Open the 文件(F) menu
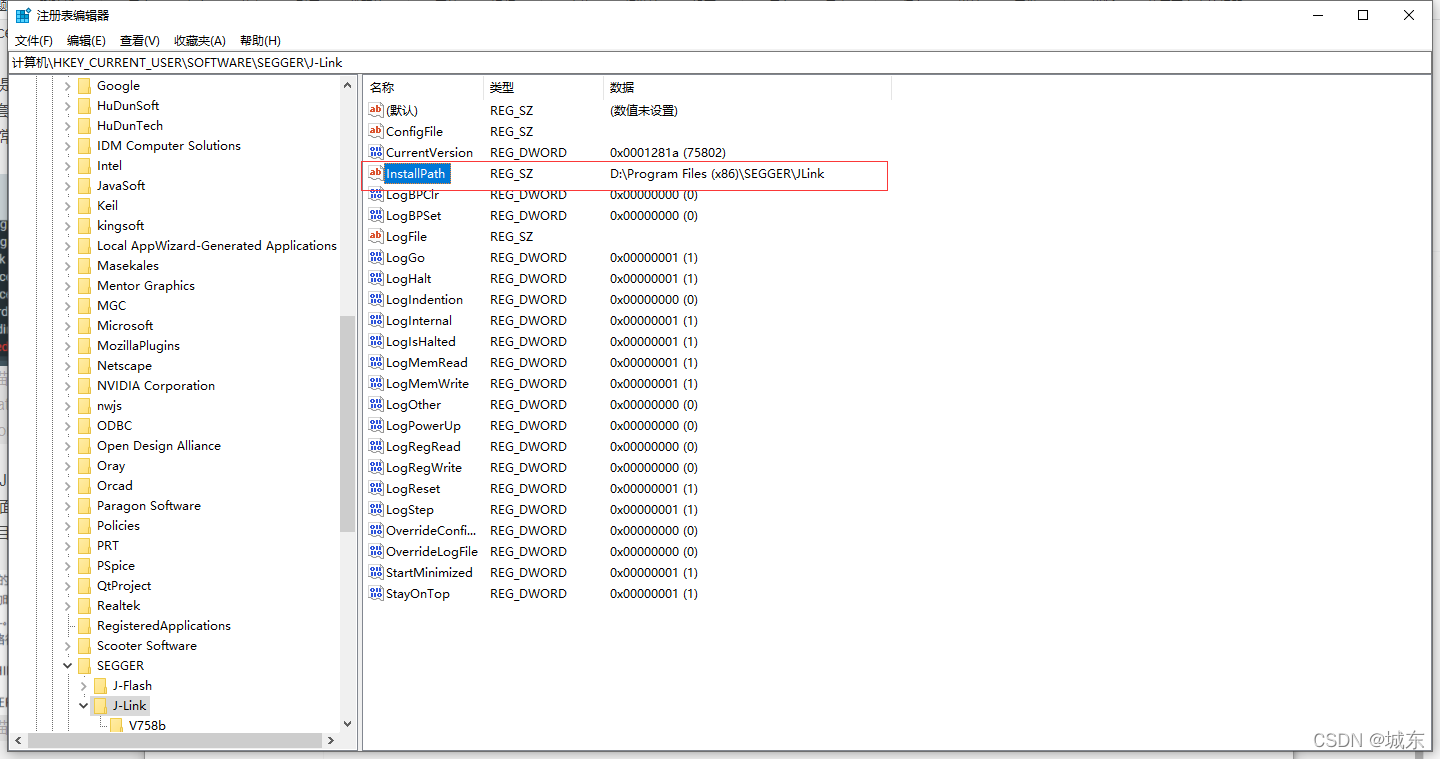 coord(34,41)
